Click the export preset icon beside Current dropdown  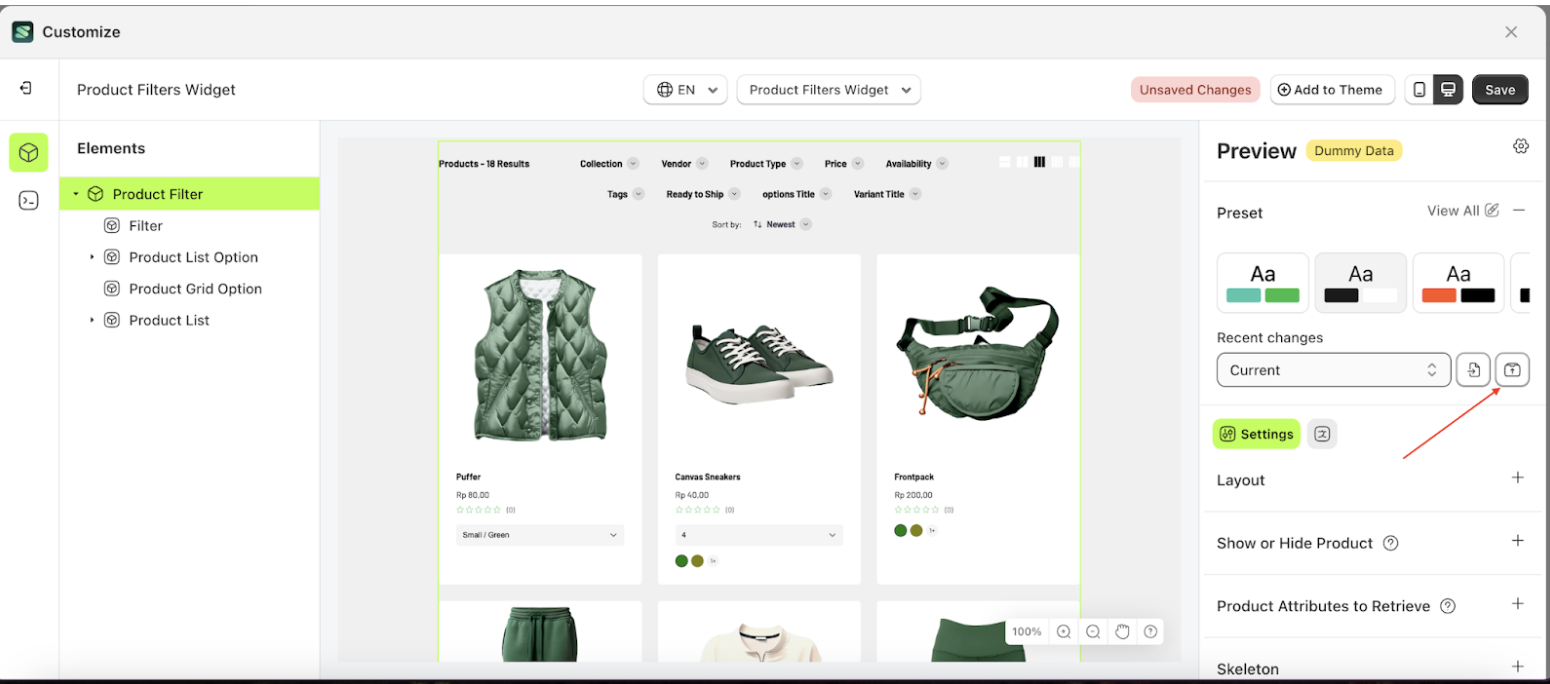pos(1512,370)
